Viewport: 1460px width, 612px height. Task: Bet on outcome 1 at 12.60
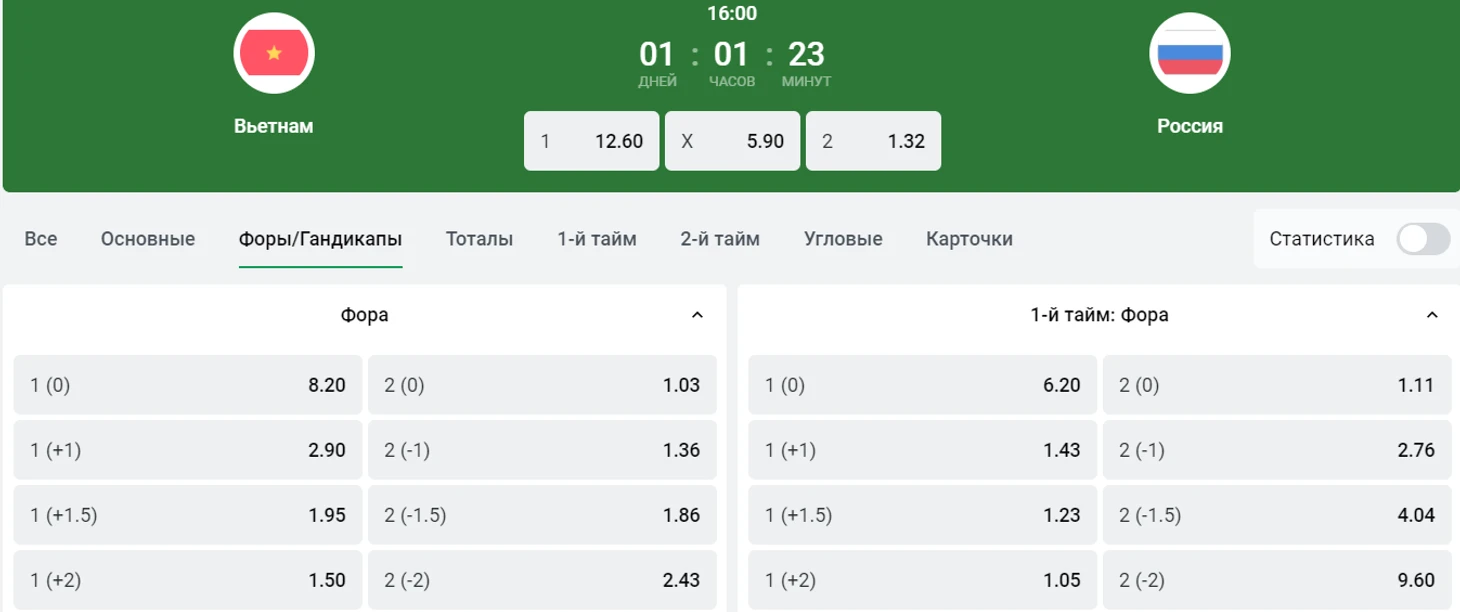pos(592,141)
